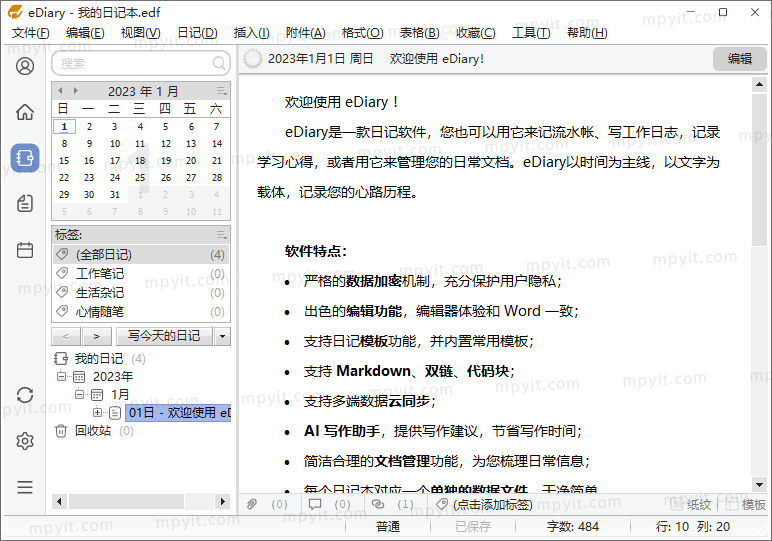Click the tag icon for 生活杂记
772x541 pixels.
click(62, 292)
